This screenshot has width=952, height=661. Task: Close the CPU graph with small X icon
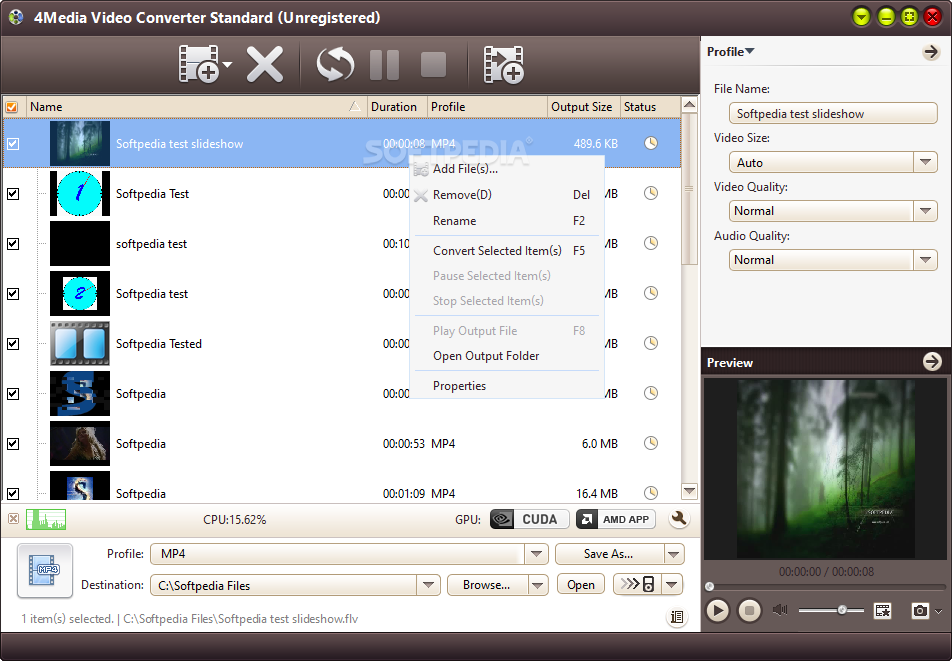coord(13,519)
